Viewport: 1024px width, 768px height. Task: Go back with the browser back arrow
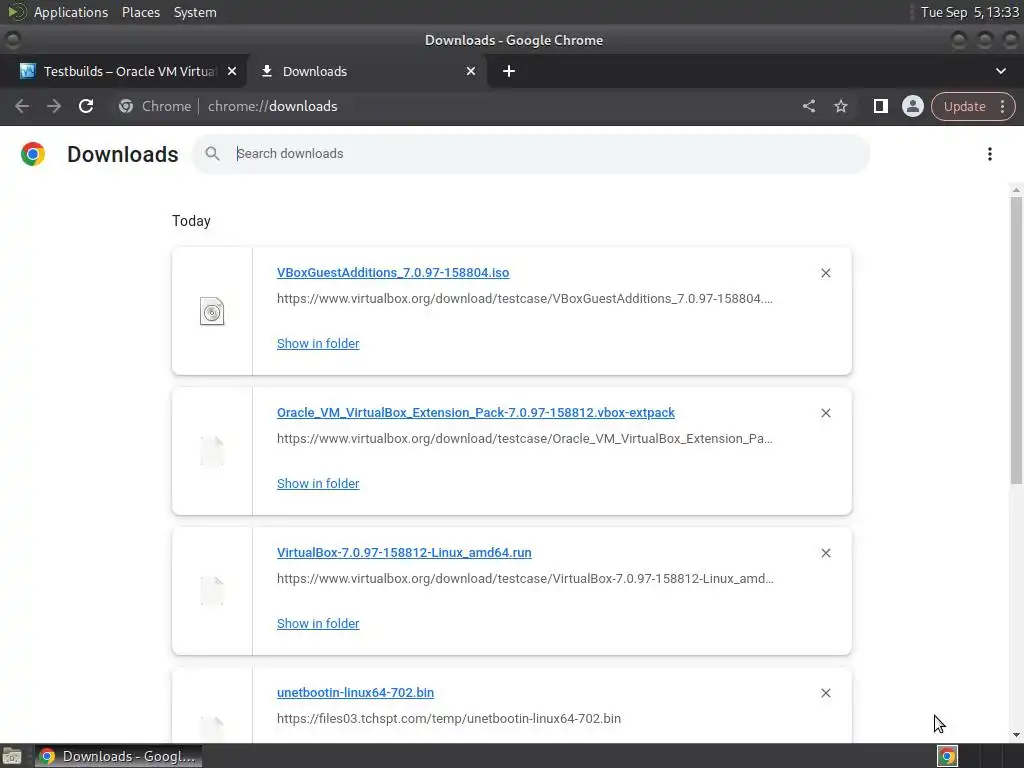(x=22, y=106)
